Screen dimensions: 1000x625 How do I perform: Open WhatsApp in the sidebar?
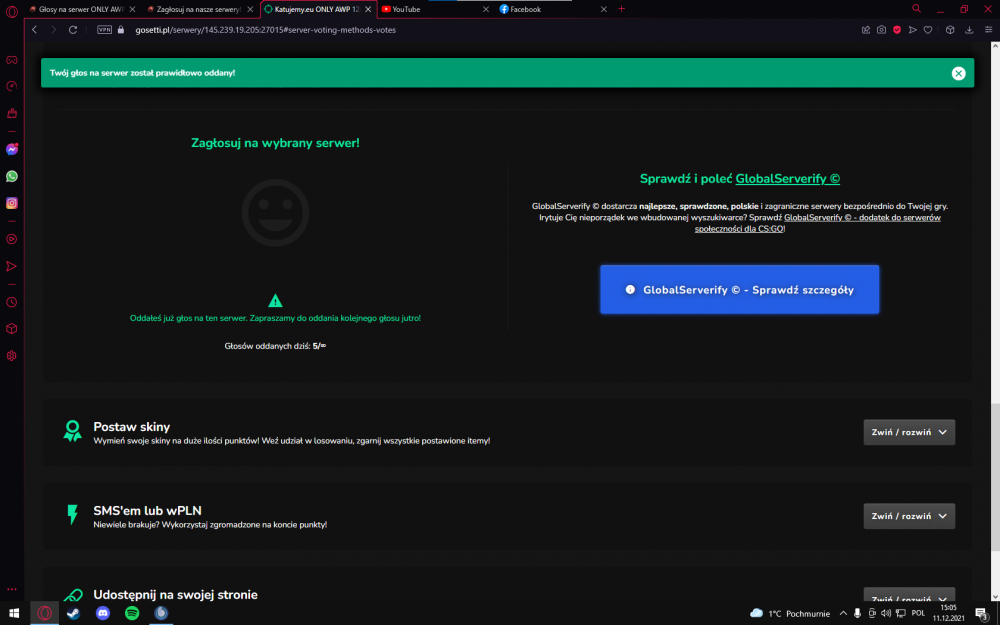tap(11, 176)
